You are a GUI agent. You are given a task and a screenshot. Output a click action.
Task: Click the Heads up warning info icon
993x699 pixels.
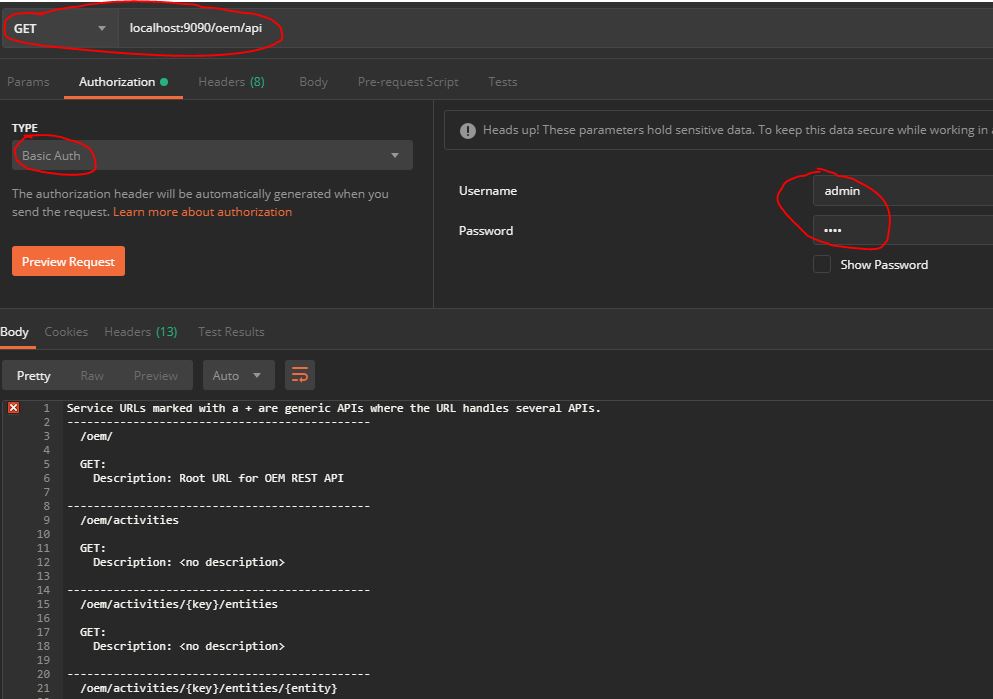pos(466,129)
